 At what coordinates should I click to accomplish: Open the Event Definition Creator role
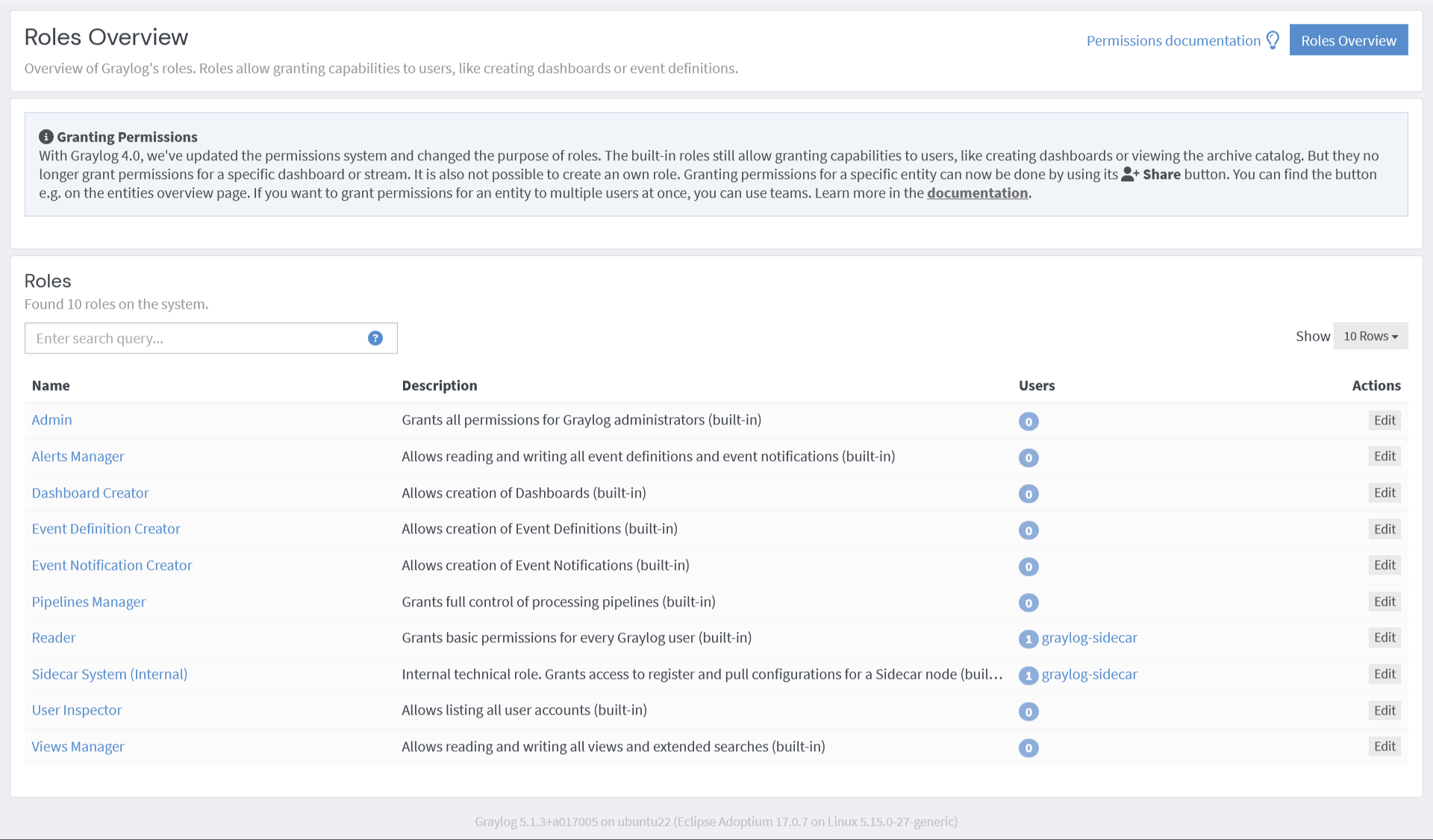pos(106,528)
